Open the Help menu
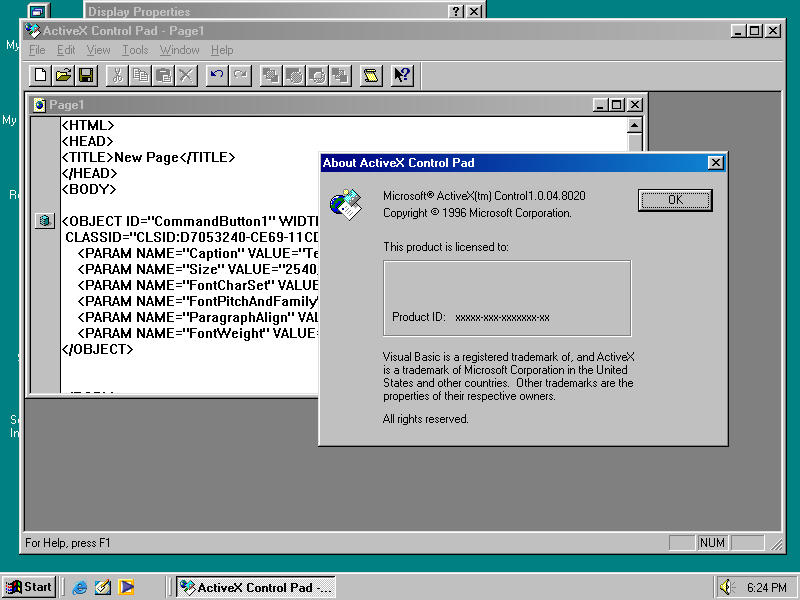This screenshot has width=800, height=600. point(222,50)
